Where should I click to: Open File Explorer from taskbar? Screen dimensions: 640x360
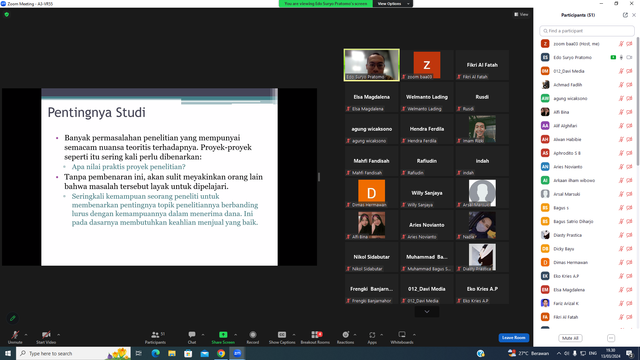(x=172, y=353)
